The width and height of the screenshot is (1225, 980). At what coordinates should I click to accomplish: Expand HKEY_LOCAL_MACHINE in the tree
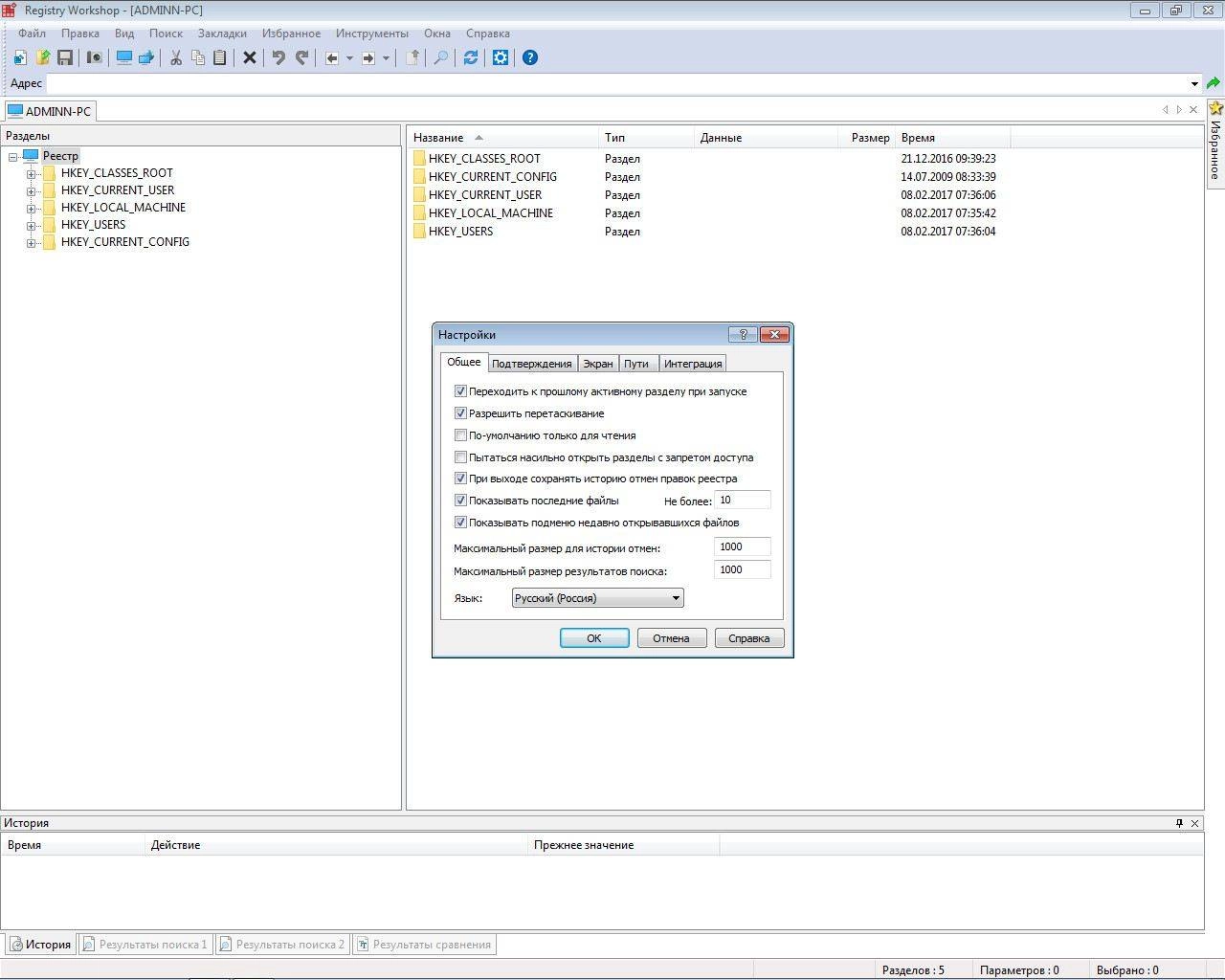point(31,208)
